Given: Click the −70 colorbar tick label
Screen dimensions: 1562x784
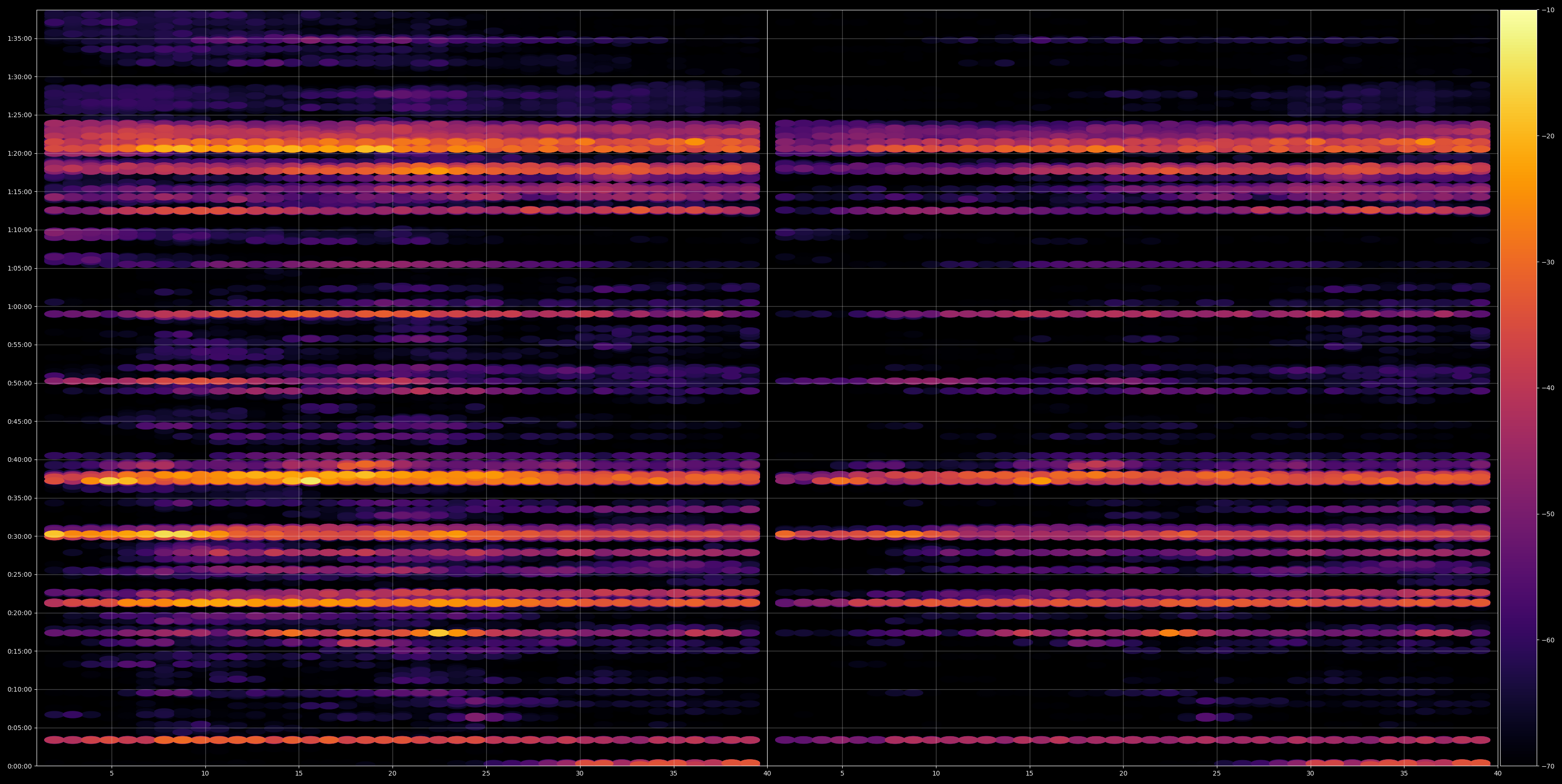Looking at the screenshot, I should [x=1548, y=766].
